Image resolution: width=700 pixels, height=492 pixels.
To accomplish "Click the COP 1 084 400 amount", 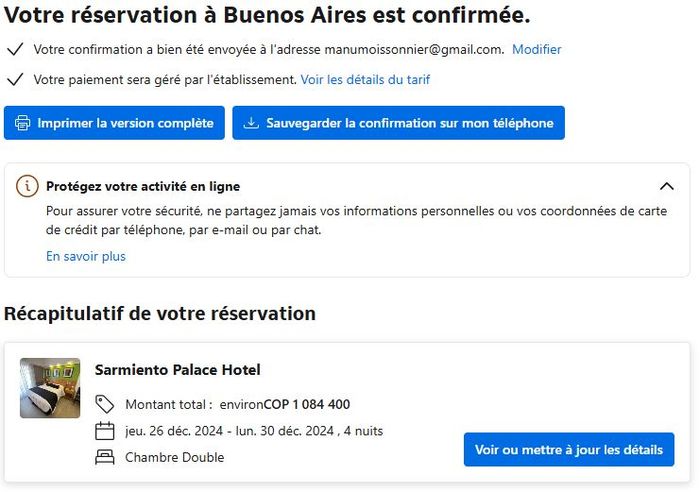I will (307, 404).
